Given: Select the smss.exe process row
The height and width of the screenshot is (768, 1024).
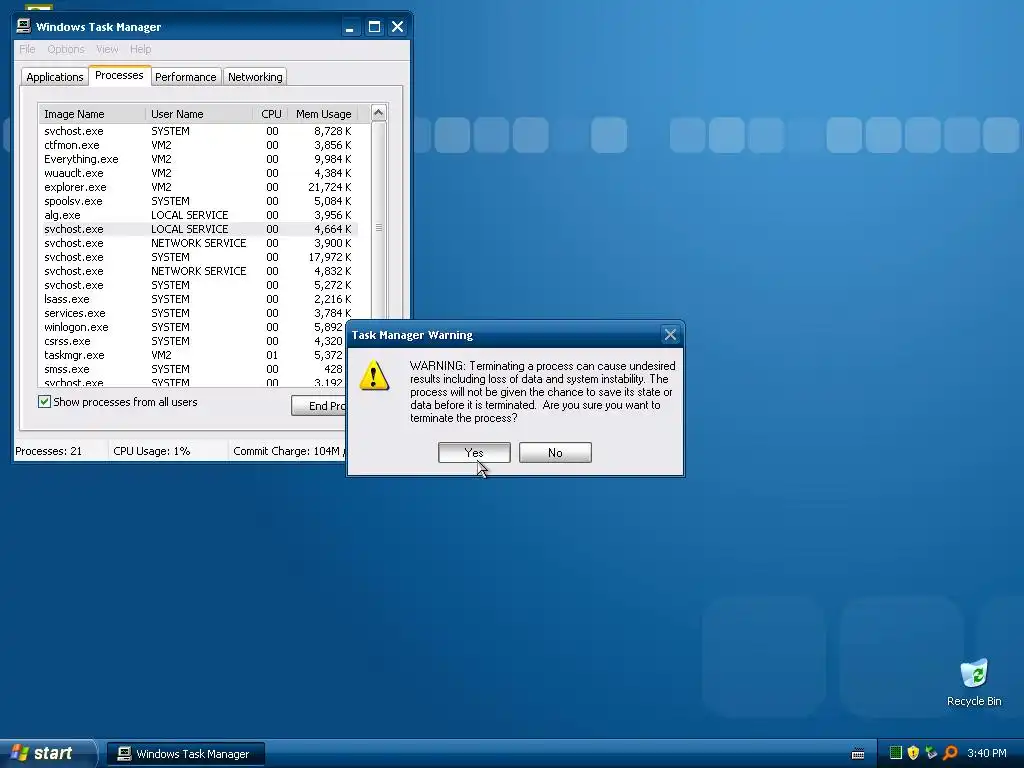Looking at the screenshot, I should pos(193,369).
